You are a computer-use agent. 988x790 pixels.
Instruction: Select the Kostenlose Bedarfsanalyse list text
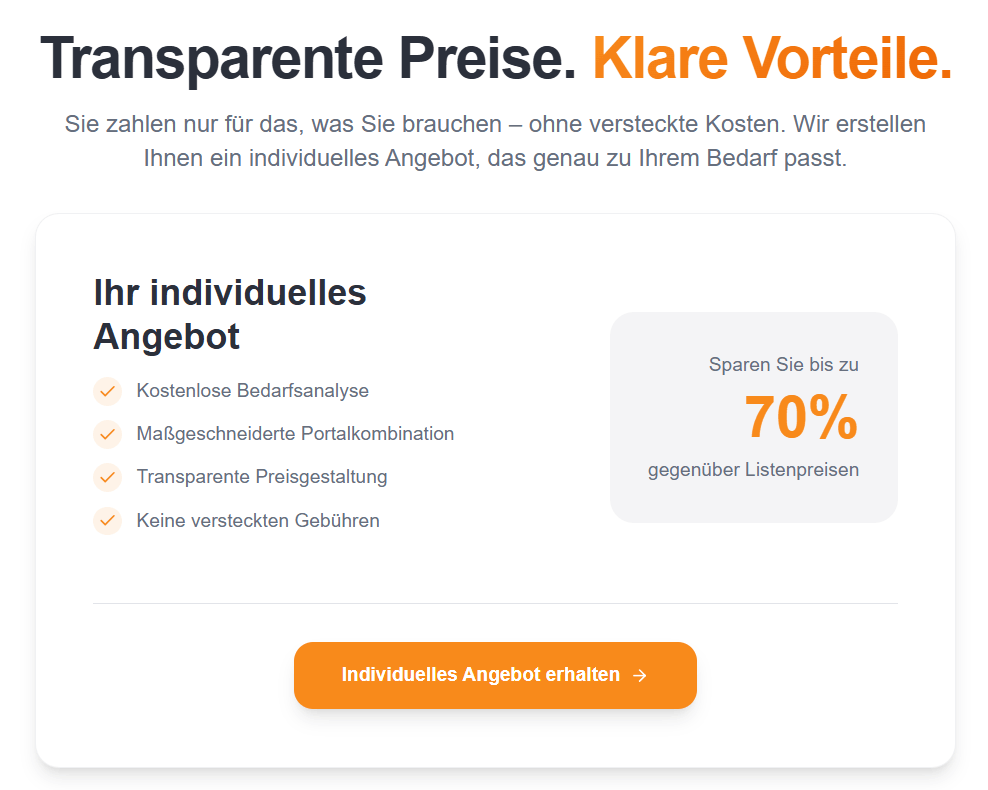[x=252, y=391]
